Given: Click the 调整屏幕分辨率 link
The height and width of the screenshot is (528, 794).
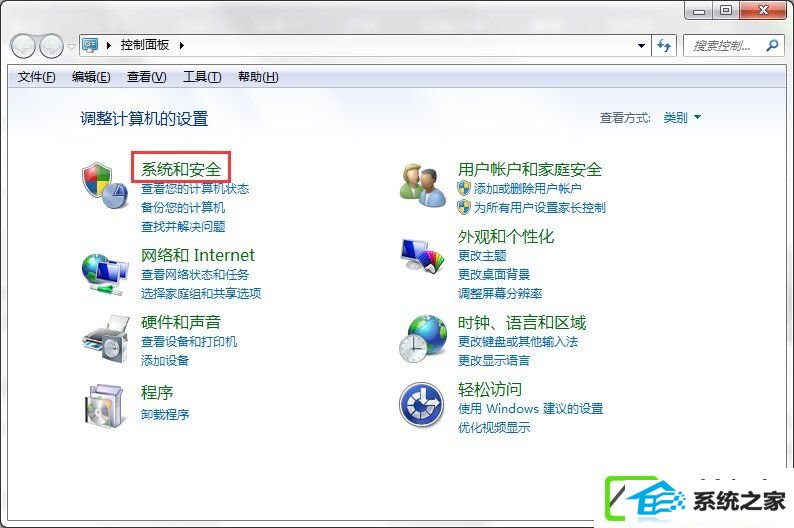Looking at the screenshot, I should coord(500,294).
